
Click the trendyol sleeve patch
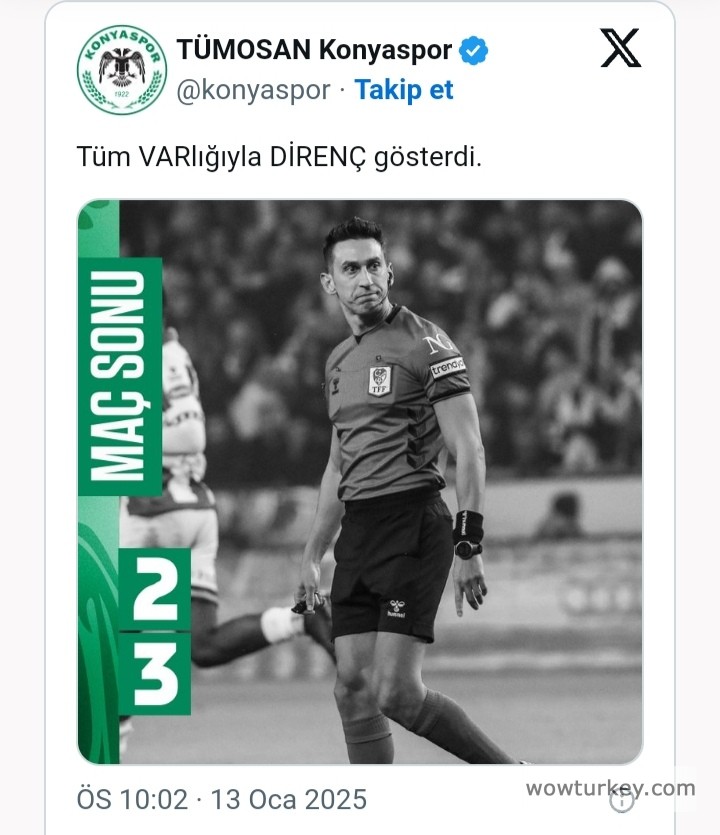[448, 367]
